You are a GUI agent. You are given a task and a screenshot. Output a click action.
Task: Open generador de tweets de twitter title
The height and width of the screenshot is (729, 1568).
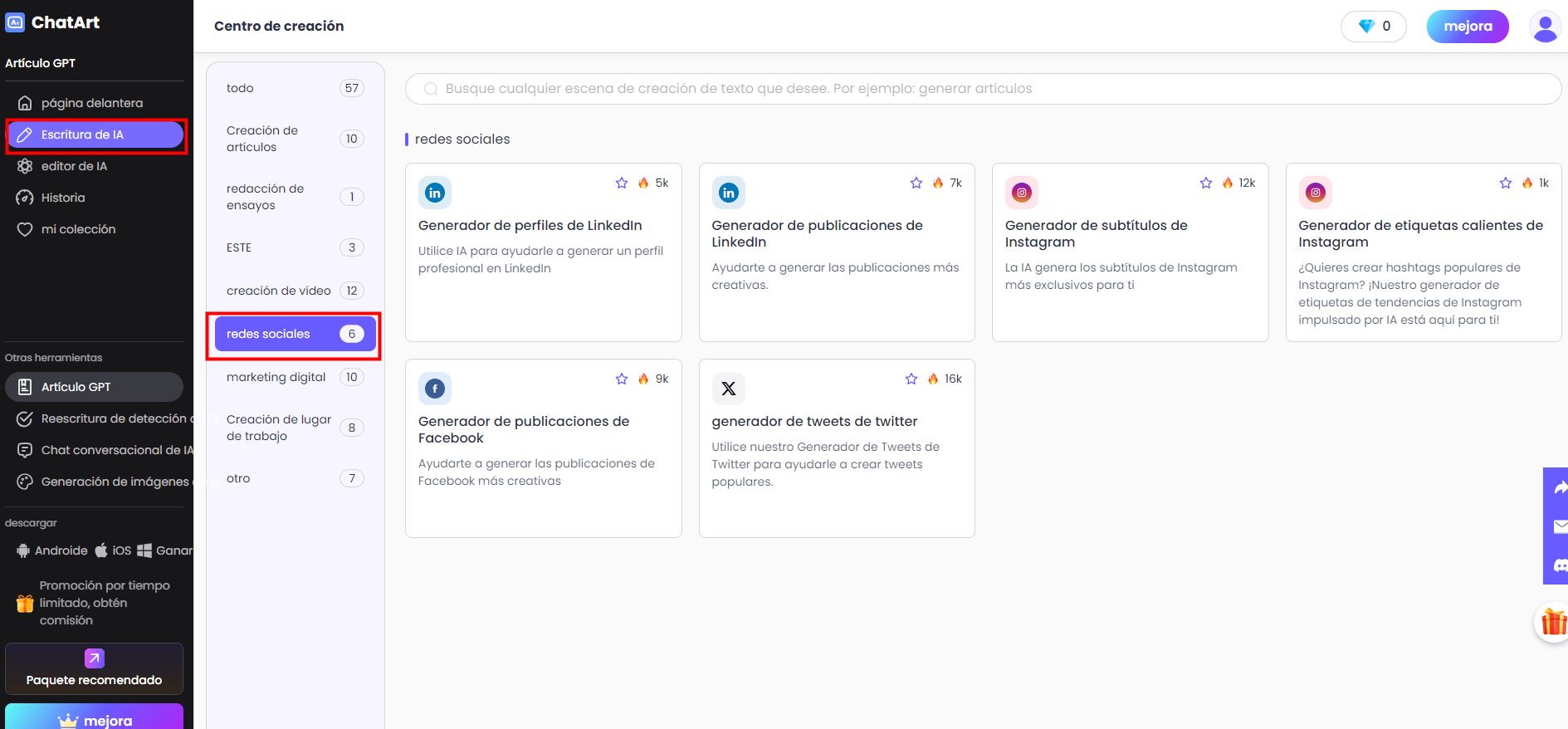pos(814,421)
